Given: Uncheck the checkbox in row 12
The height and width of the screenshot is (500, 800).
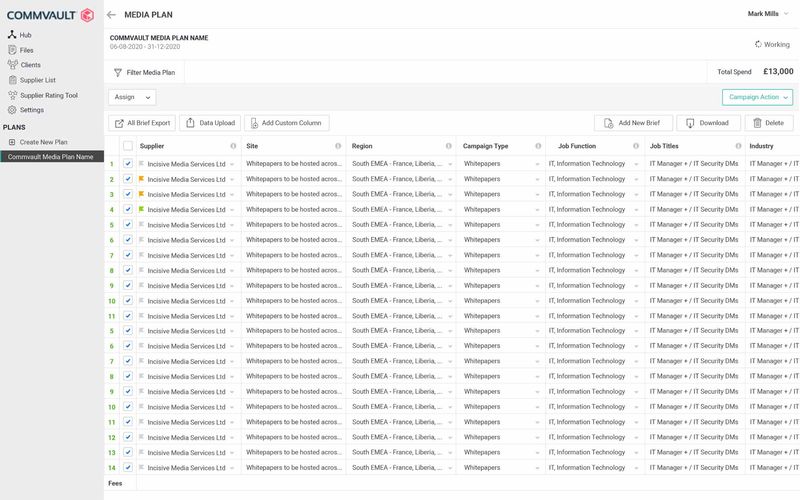Looking at the screenshot, I should [x=128, y=437].
